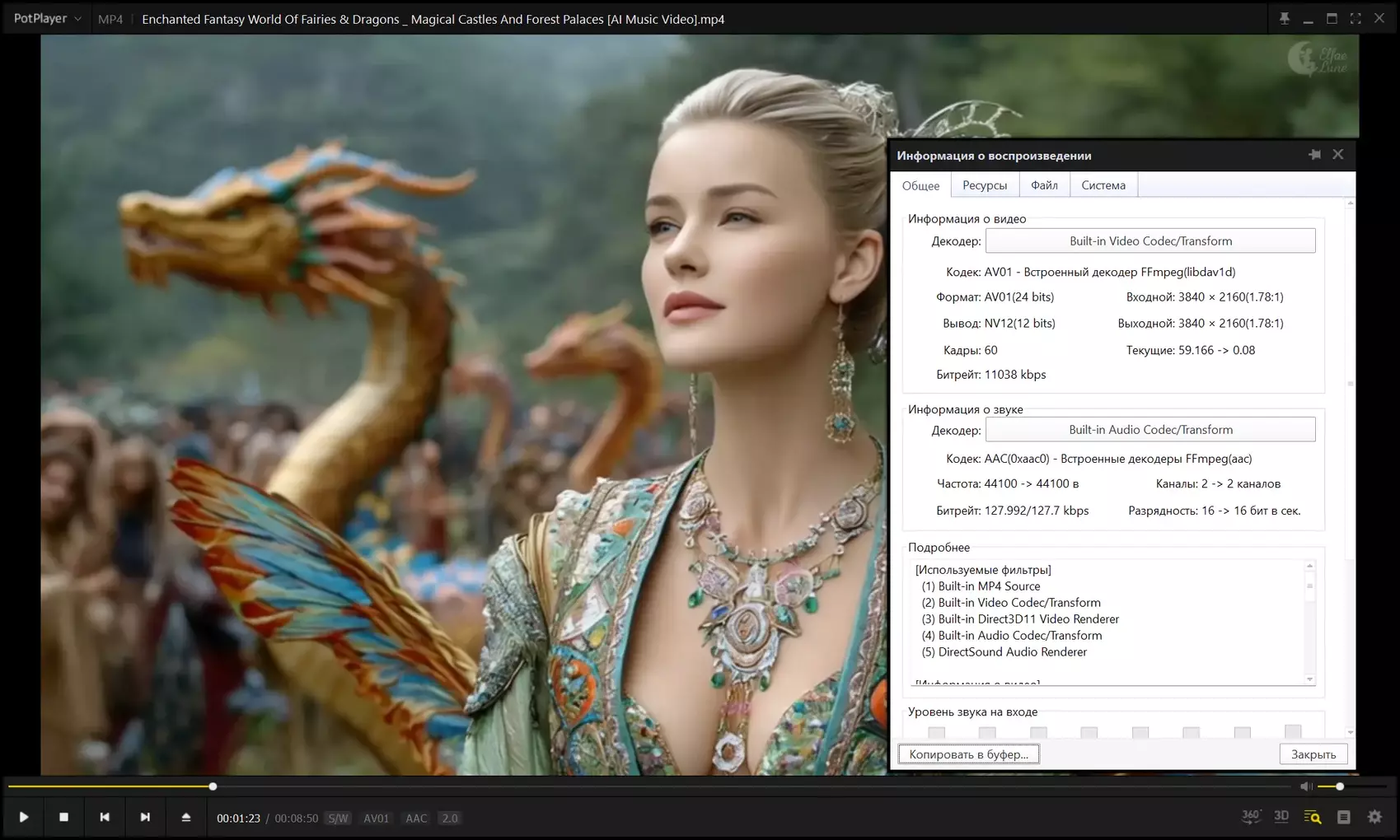Open the settings gear icon

1374,817
